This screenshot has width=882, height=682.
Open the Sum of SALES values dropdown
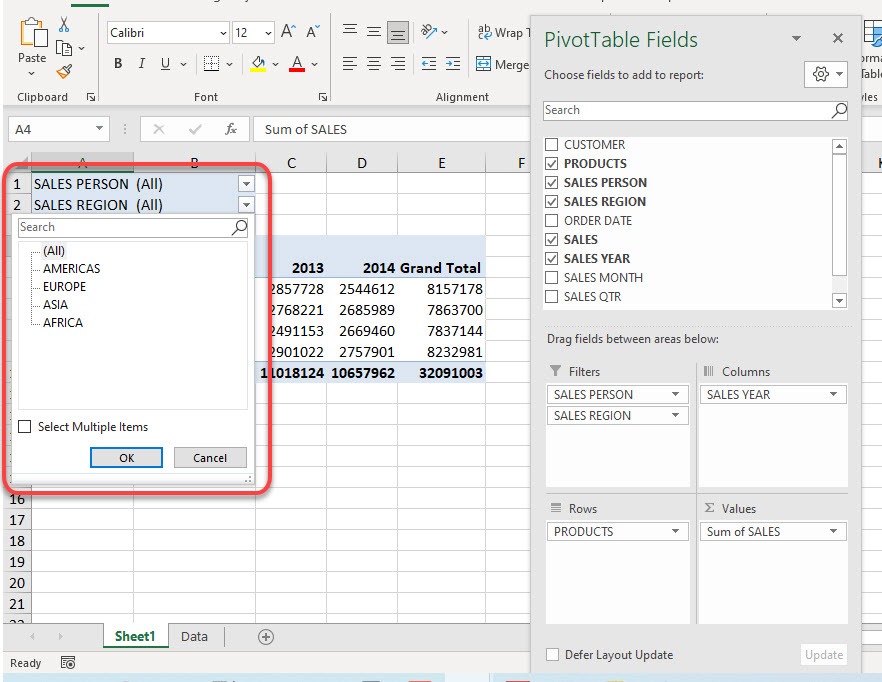[834, 531]
